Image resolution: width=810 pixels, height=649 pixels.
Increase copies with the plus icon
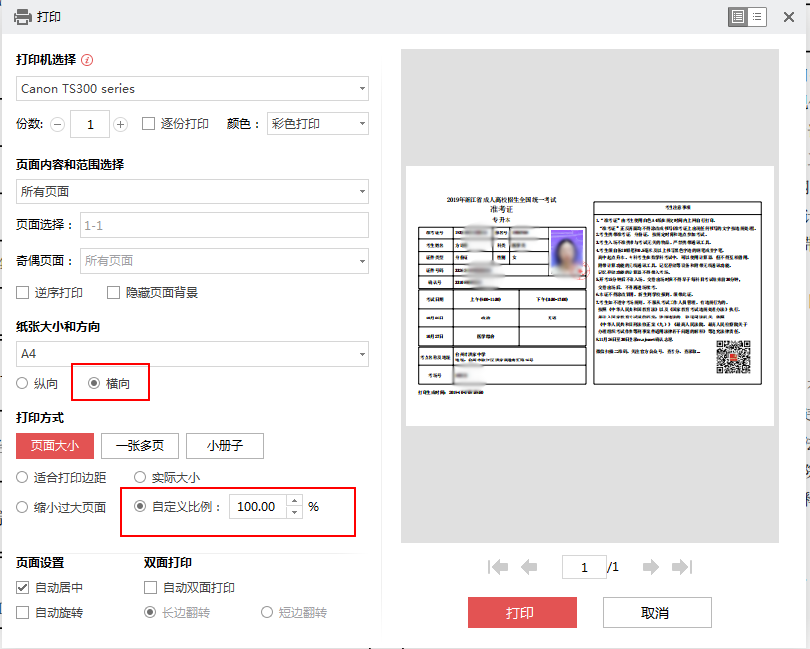coord(121,124)
